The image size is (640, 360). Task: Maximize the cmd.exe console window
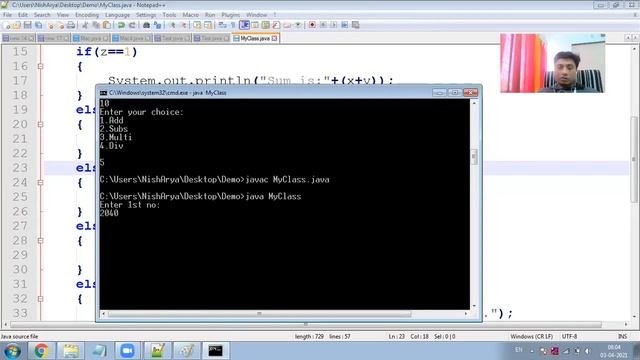tap(455, 93)
